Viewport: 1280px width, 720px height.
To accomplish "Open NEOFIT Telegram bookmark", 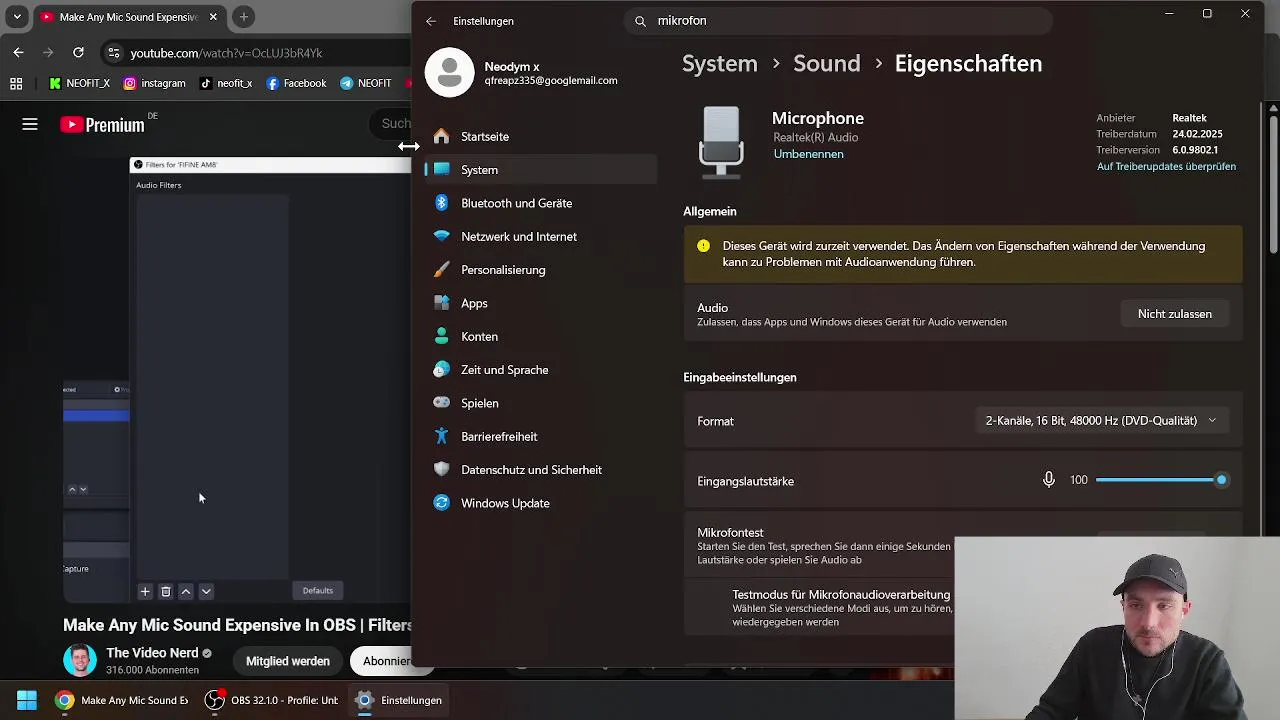I will coord(366,83).
